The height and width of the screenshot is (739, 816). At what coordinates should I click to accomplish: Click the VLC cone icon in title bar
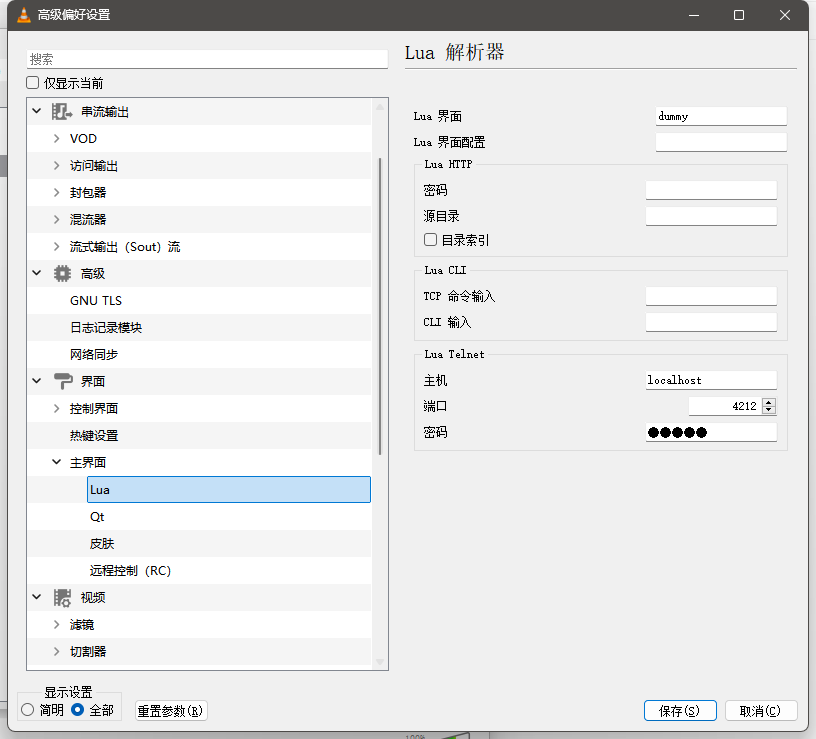[23, 15]
